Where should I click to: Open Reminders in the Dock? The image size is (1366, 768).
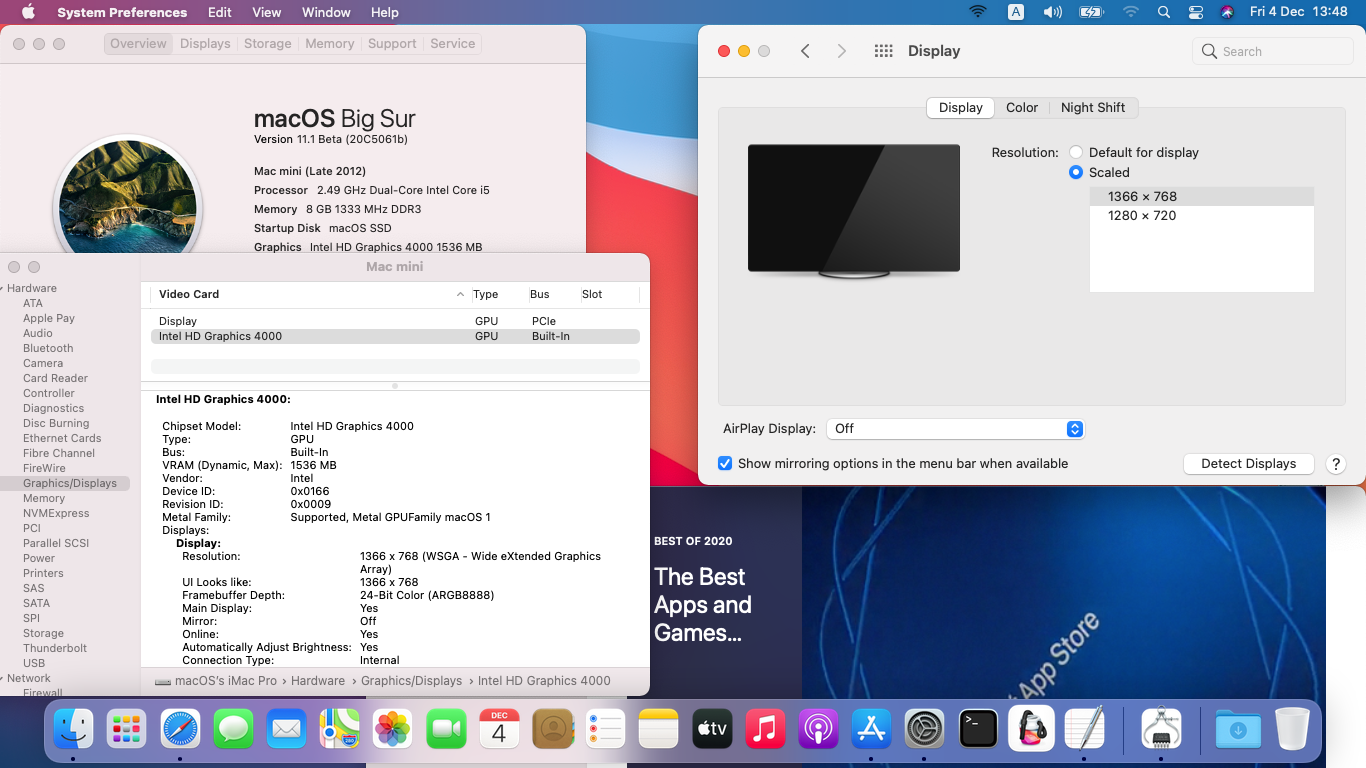coord(606,729)
